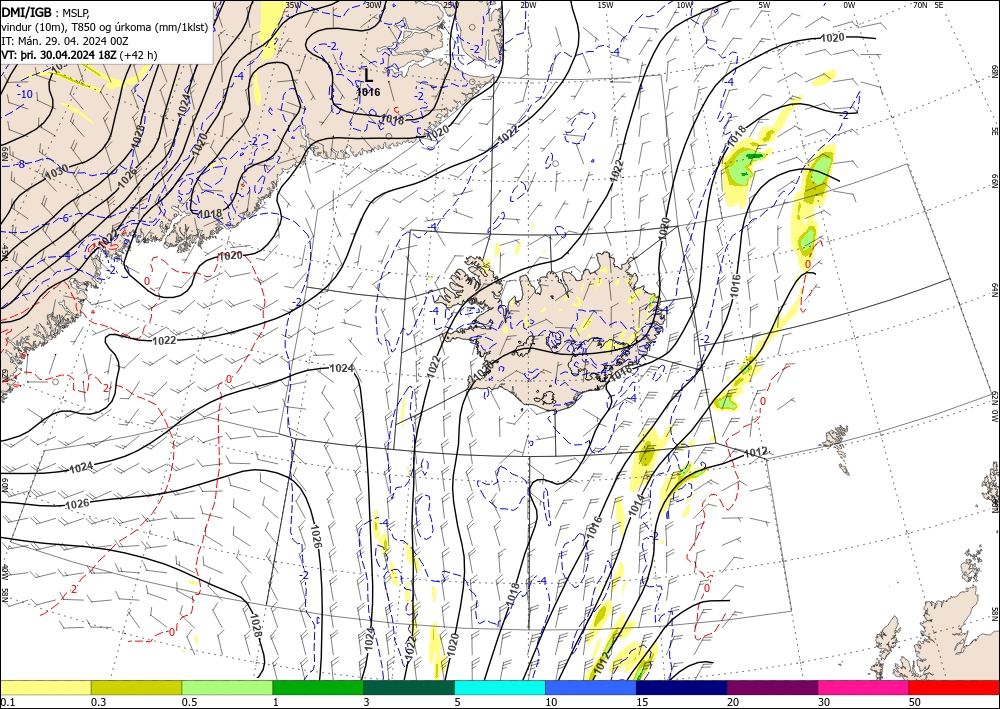This screenshot has width=1000, height=709.
Task: Click the legend value label '50'
Action: [915, 702]
